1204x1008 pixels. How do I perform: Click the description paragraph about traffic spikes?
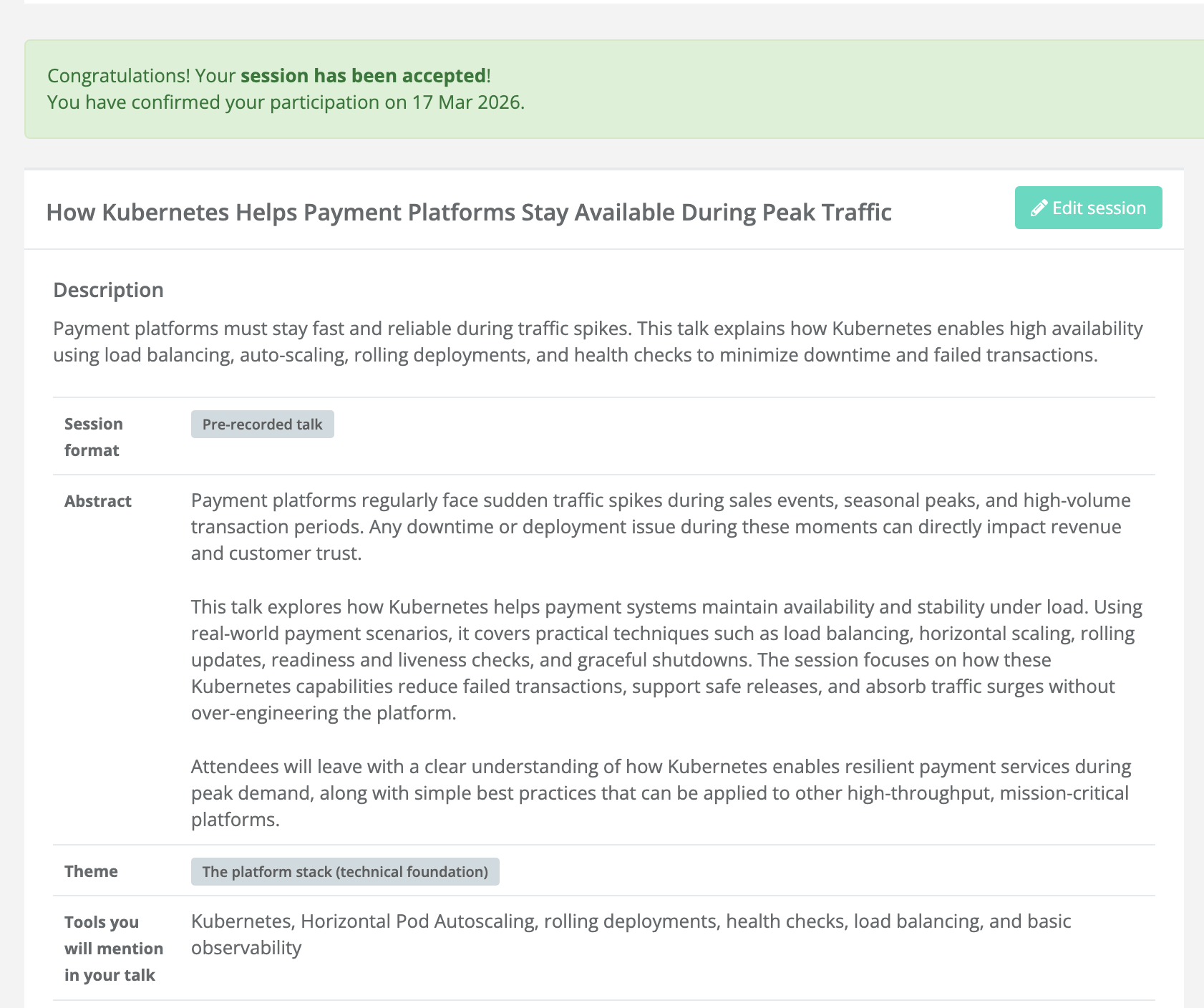[598, 341]
